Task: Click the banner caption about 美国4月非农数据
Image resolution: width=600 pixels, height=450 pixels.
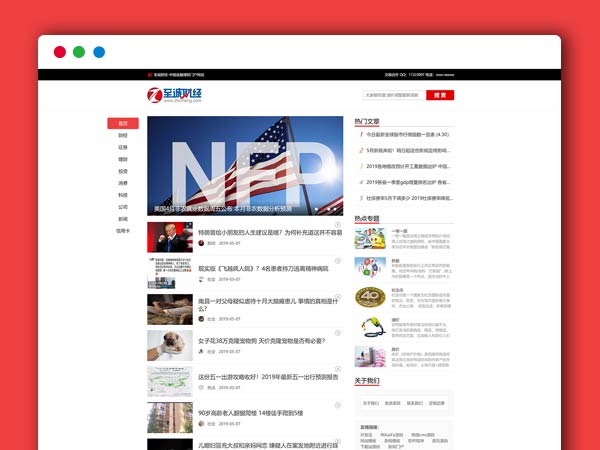Action: (223, 209)
